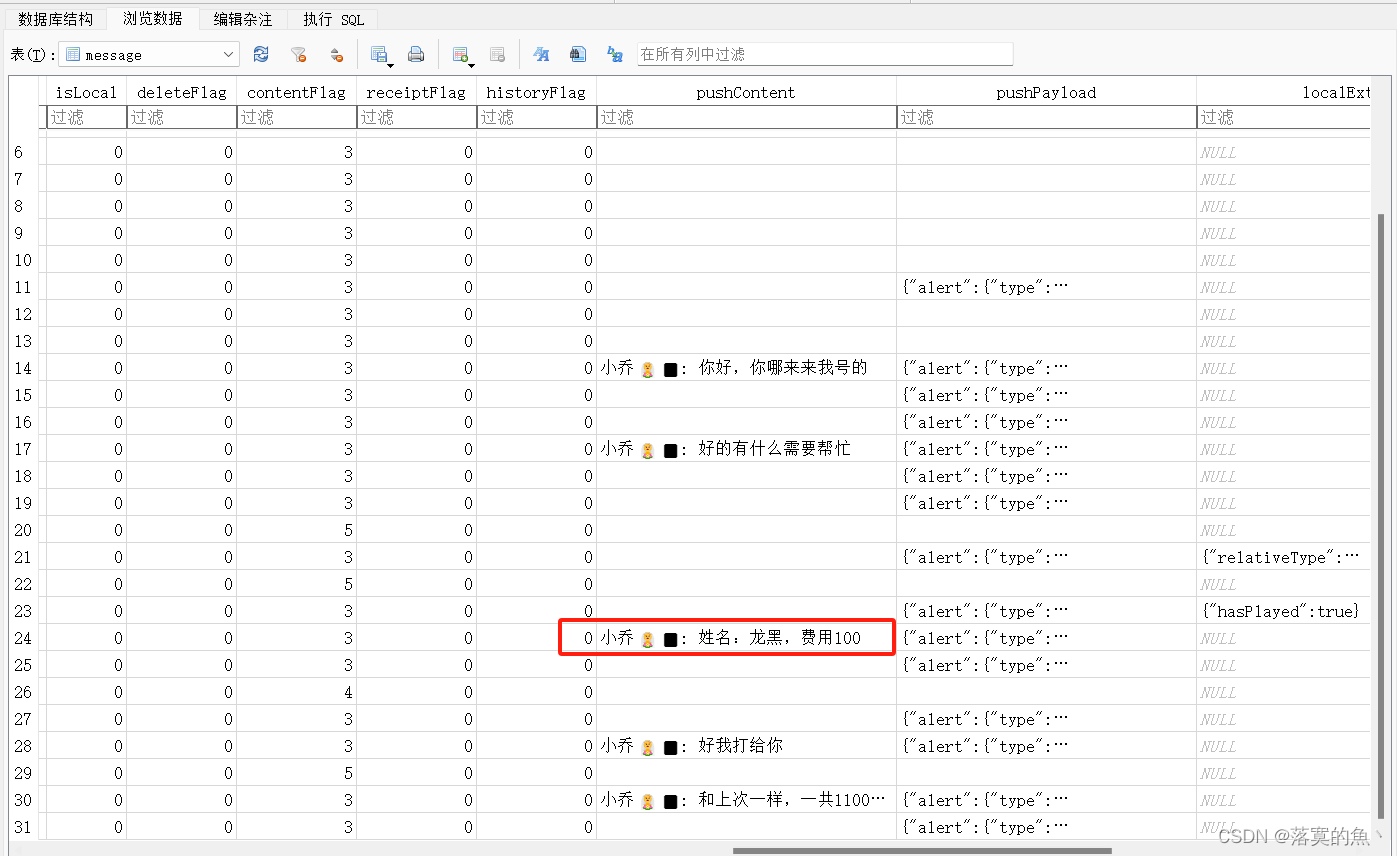Click the pushPayload column filter box

tap(1047, 117)
